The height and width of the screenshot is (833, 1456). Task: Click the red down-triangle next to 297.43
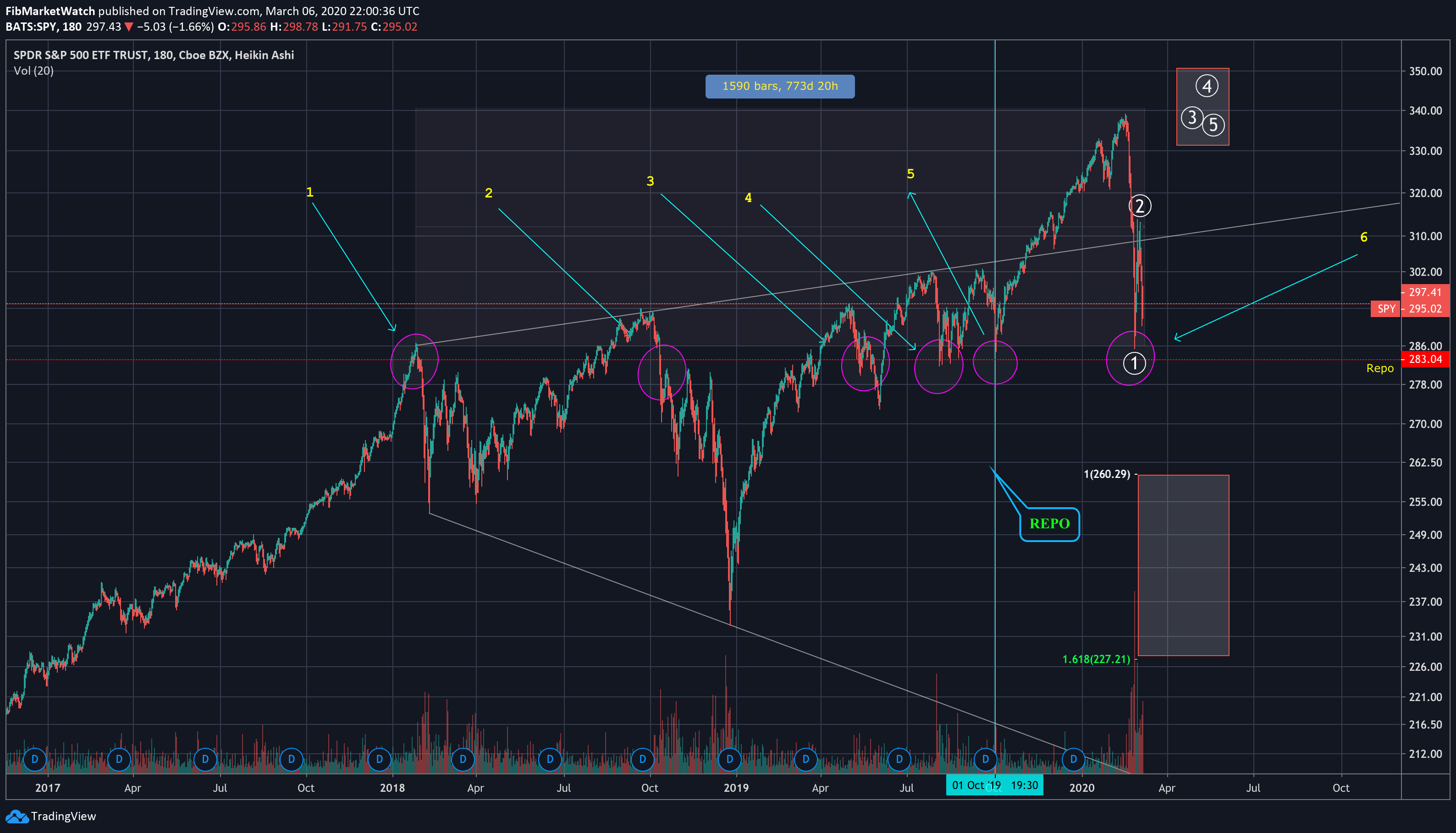pyautogui.click(x=129, y=27)
